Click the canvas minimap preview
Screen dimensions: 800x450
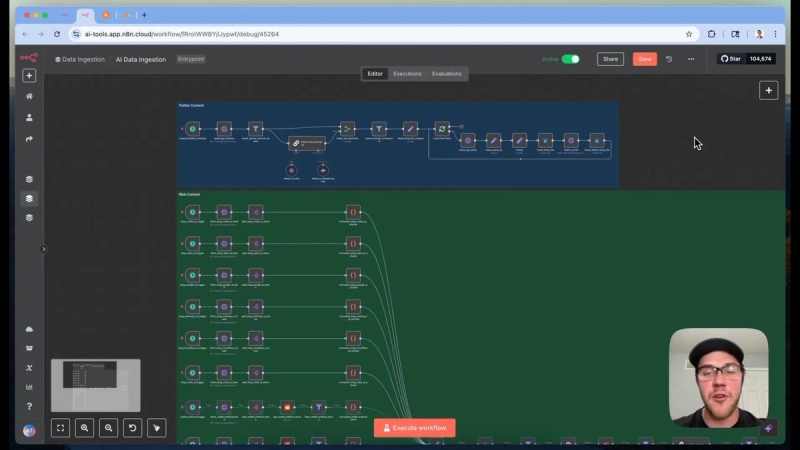tap(95, 385)
